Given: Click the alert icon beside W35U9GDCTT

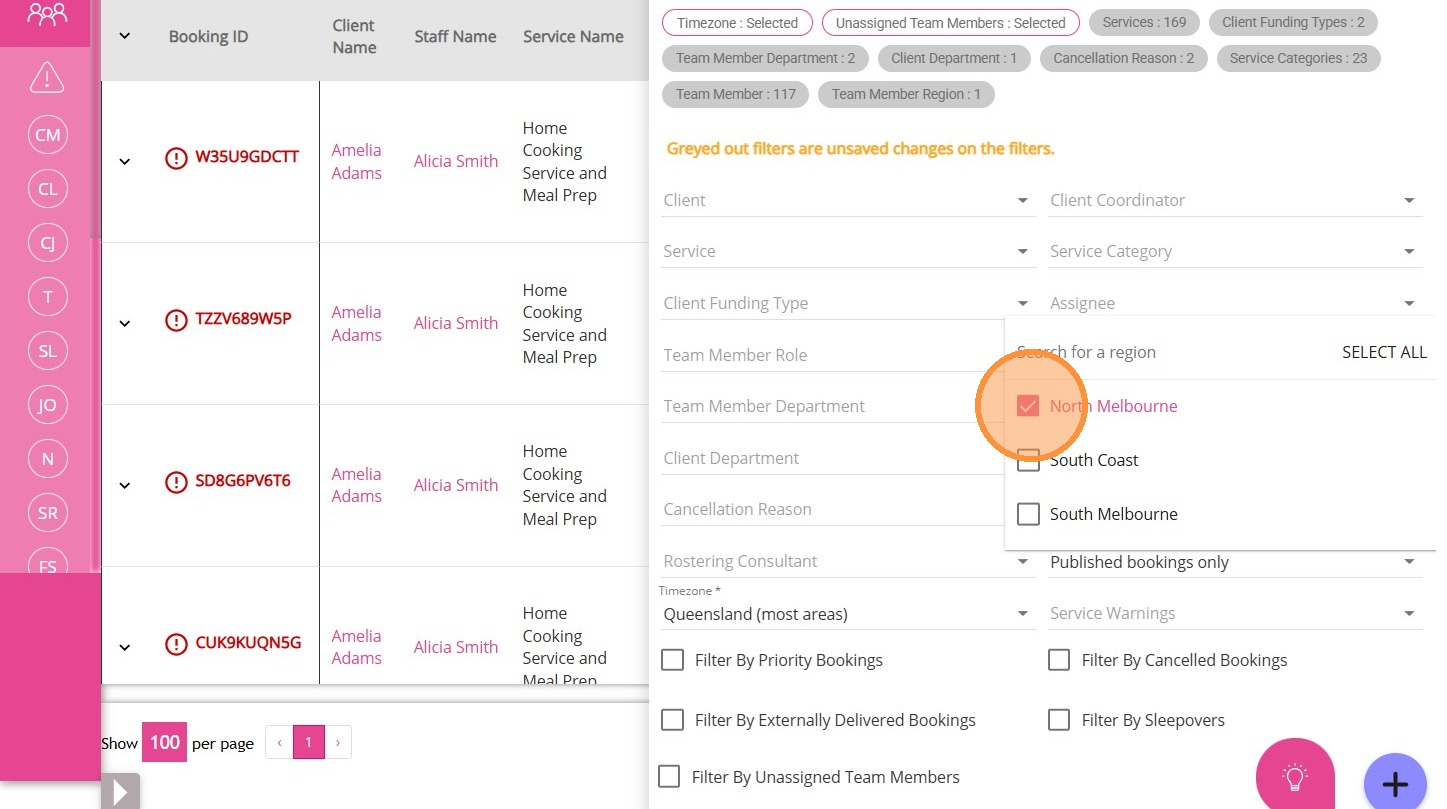Looking at the screenshot, I should [176, 157].
